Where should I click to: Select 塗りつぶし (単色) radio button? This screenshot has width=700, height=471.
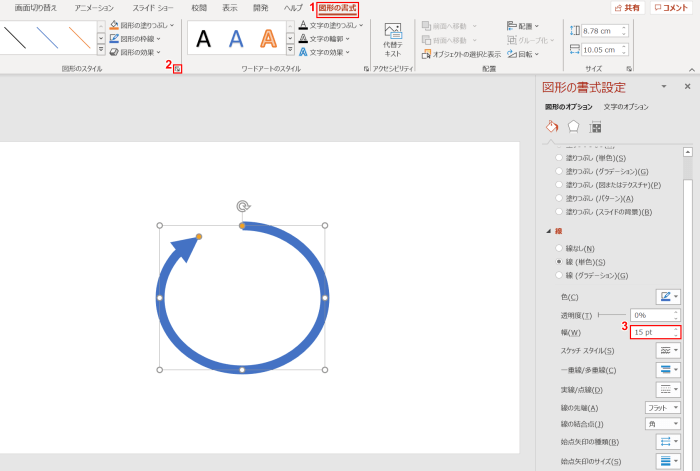pyautogui.click(x=559, y=158)
